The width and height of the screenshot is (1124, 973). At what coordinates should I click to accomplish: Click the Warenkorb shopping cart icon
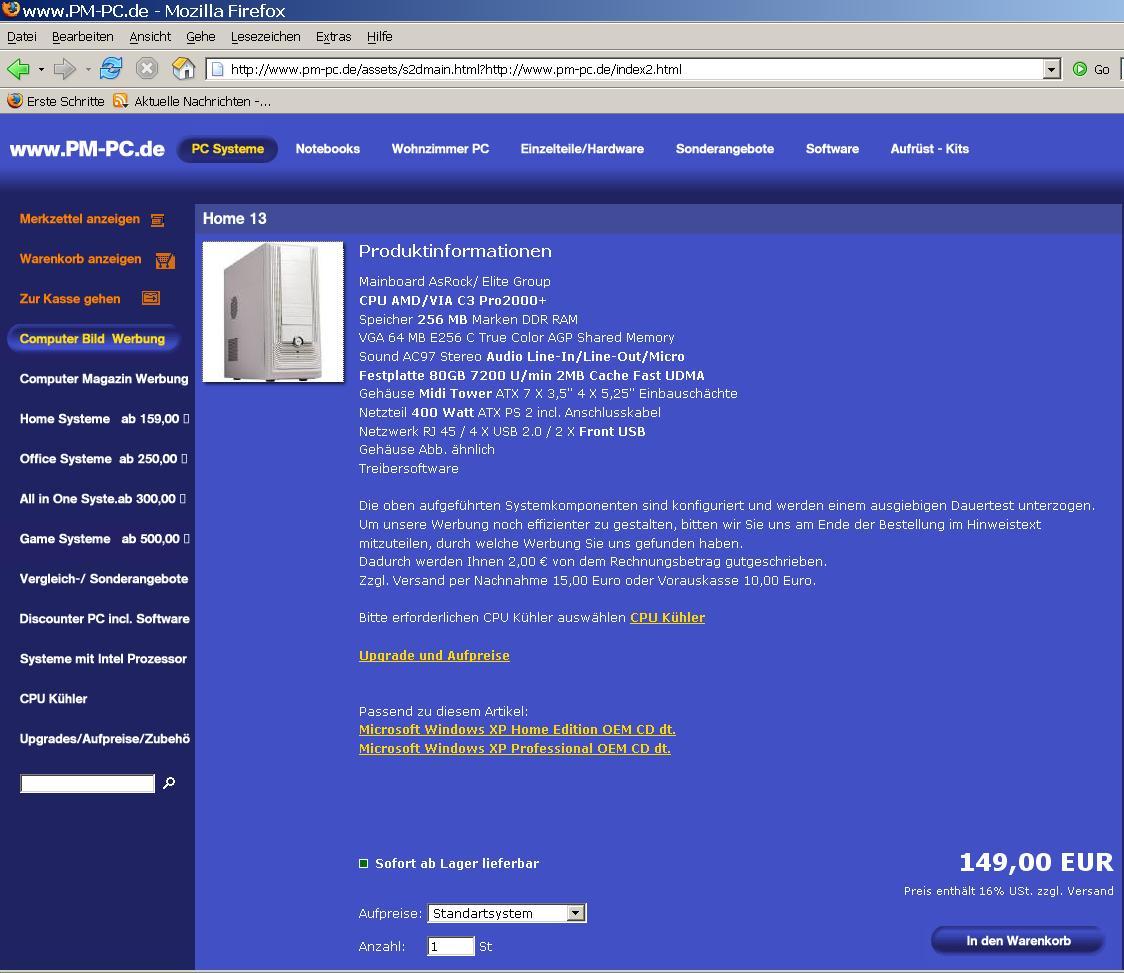click(166, 260)
